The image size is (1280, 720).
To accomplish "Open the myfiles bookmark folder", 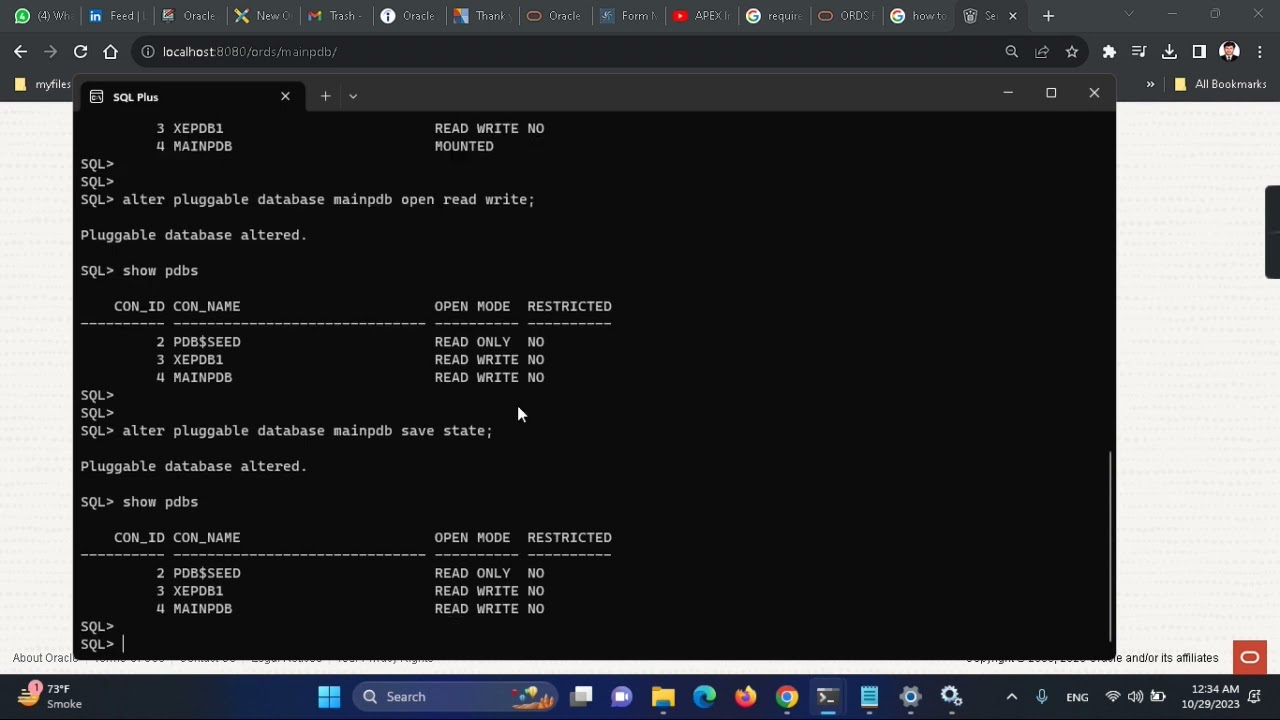I will point(42,84).
